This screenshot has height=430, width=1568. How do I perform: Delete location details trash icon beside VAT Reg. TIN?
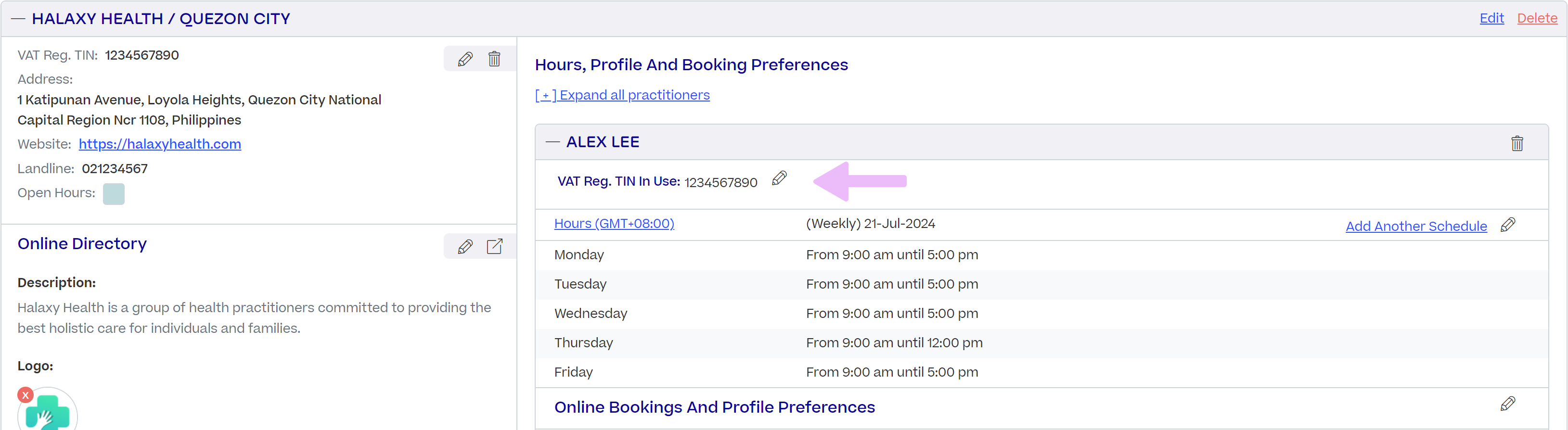tap(494, 59)
